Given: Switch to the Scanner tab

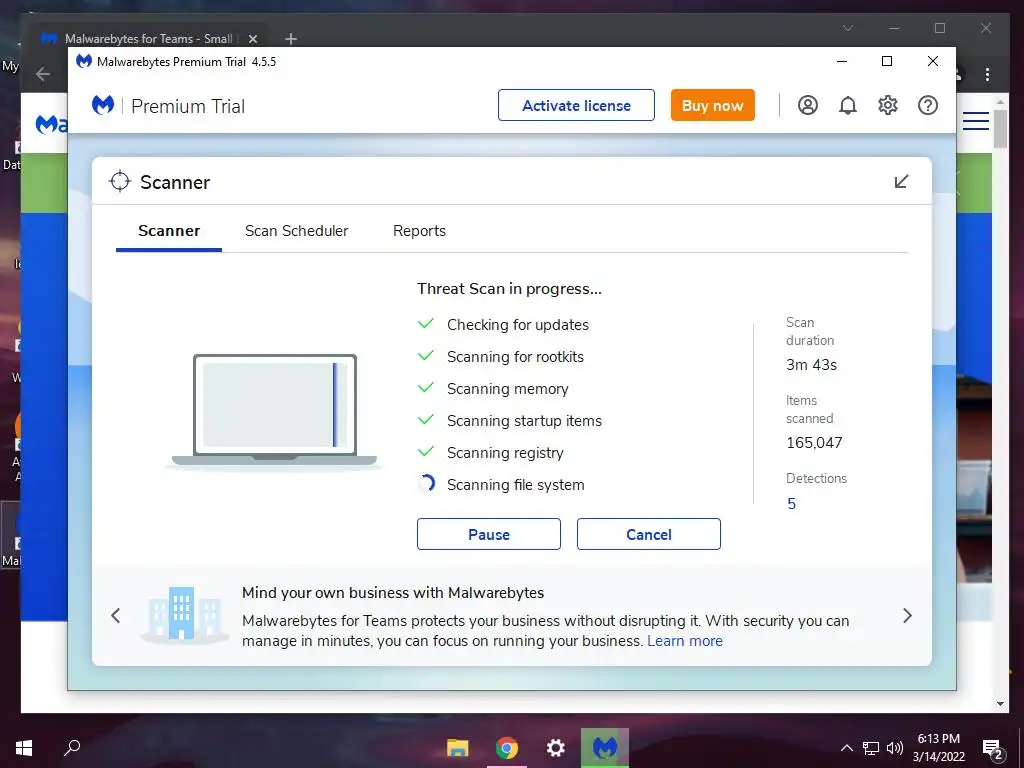Looking at the screenshot, I should click(x=169, y=231).
